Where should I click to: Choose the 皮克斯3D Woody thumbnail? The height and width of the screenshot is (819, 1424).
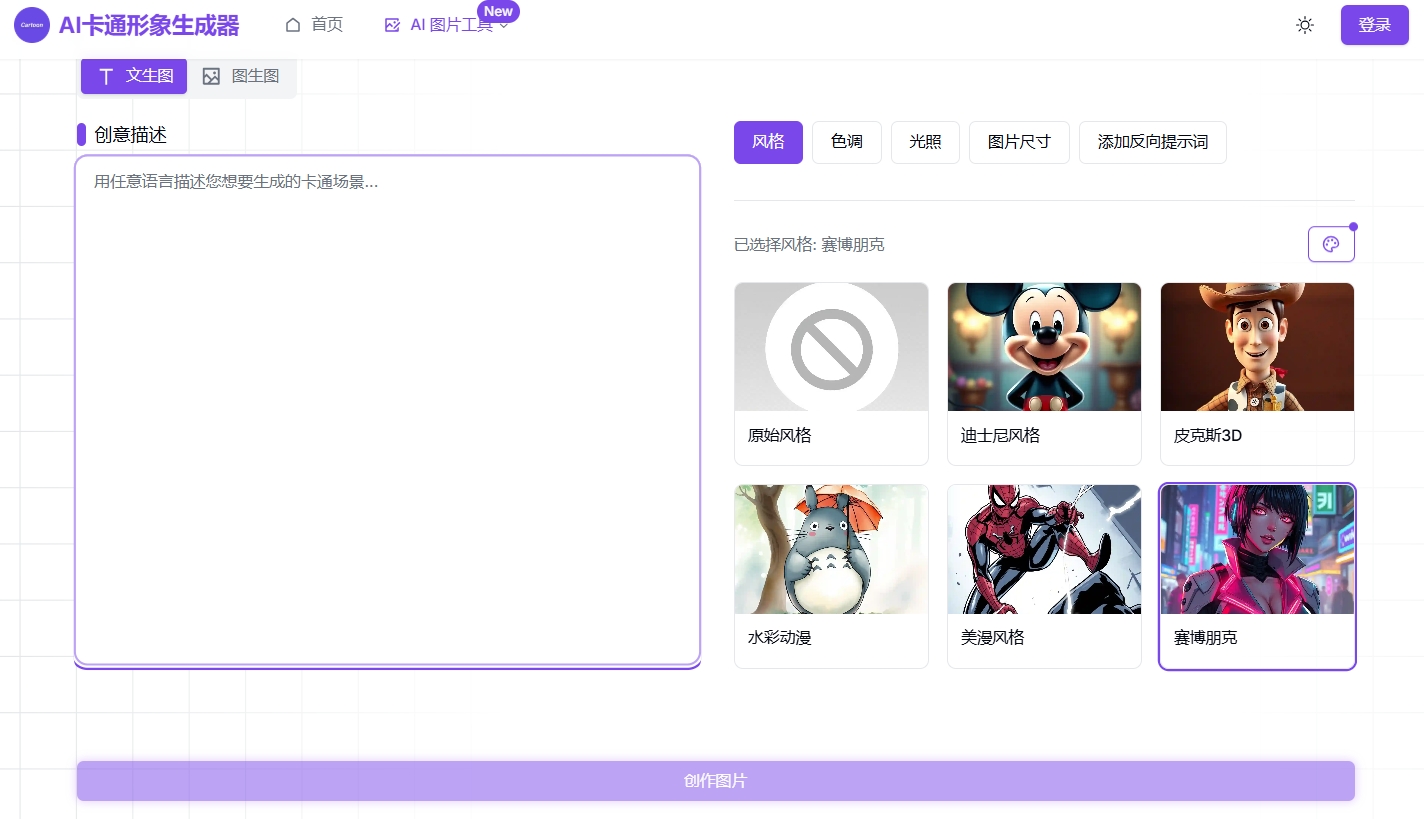[1257, 347]
